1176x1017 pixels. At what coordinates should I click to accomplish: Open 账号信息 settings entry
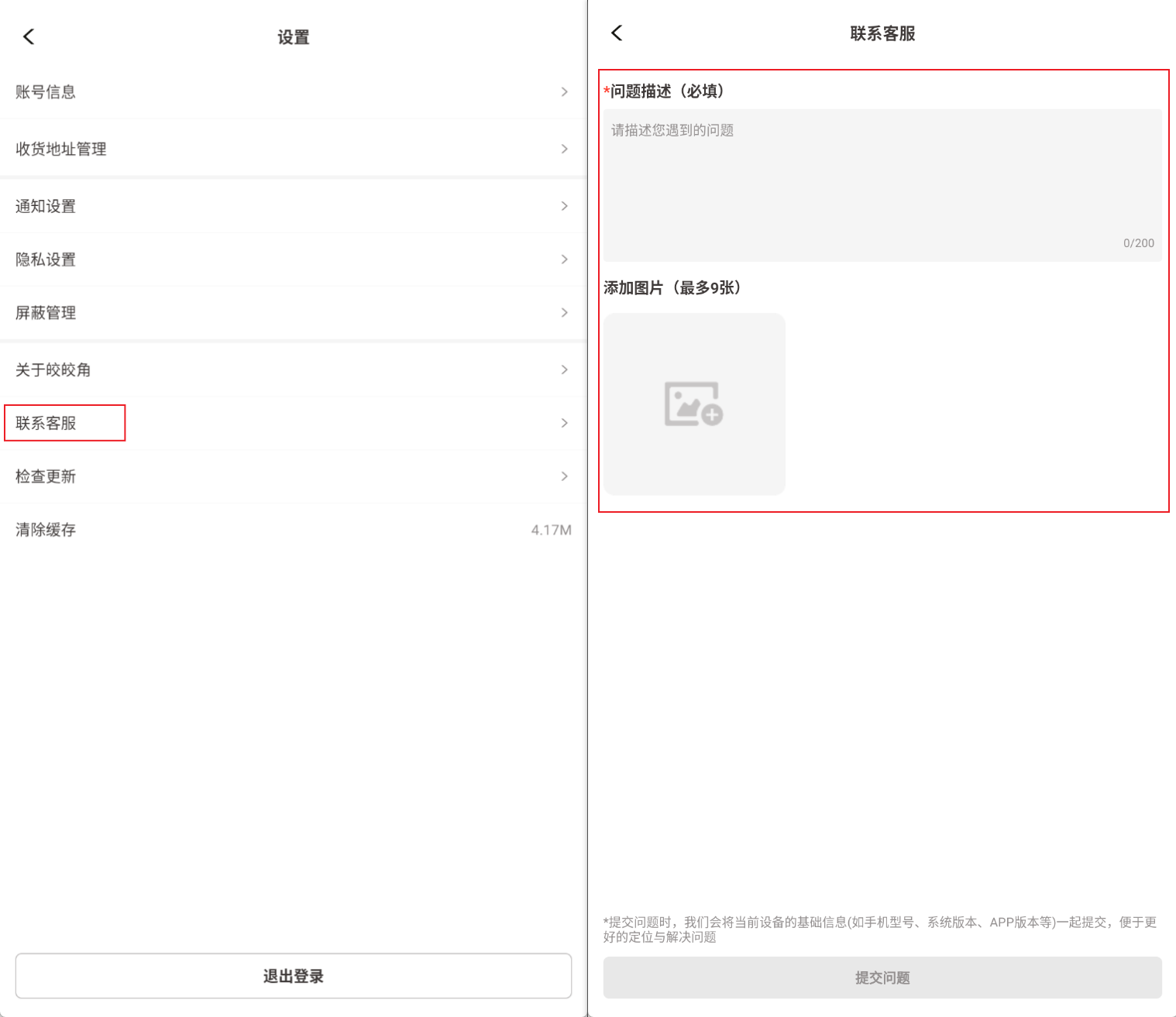tap(46, 92)
